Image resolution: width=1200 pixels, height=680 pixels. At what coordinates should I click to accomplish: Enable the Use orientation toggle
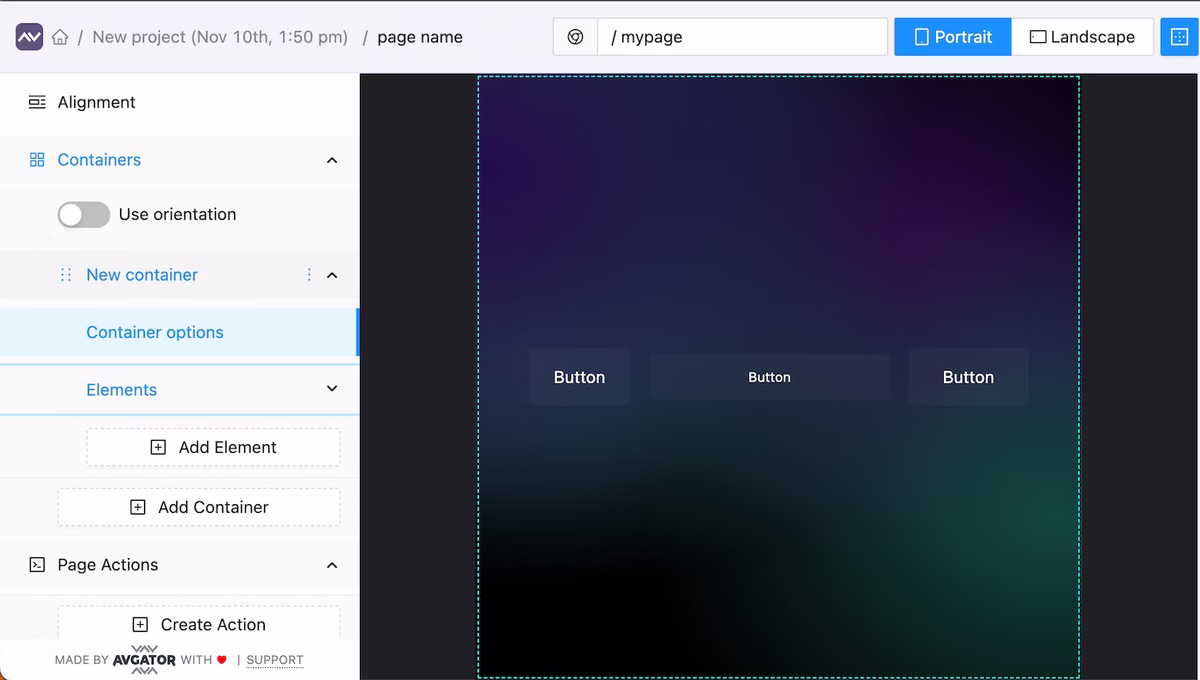point(83,214)
